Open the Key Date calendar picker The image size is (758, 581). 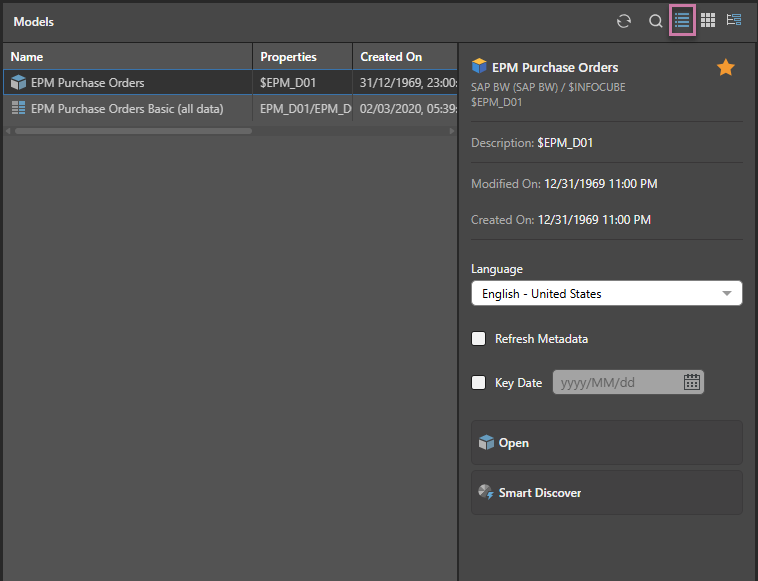point(692,382)
